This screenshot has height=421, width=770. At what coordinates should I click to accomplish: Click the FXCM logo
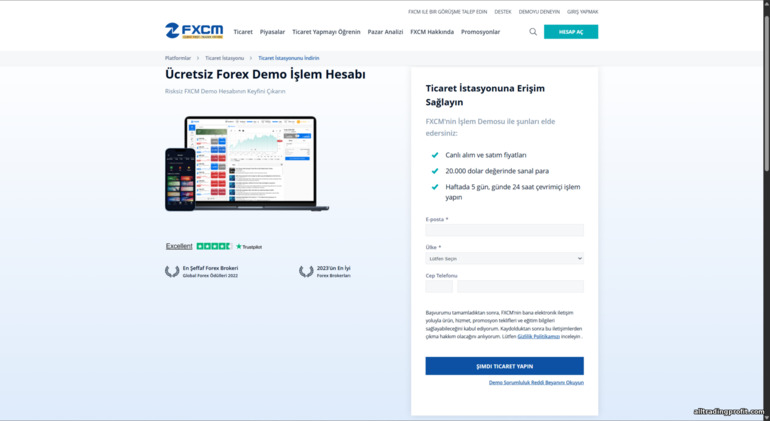(194, 30)
